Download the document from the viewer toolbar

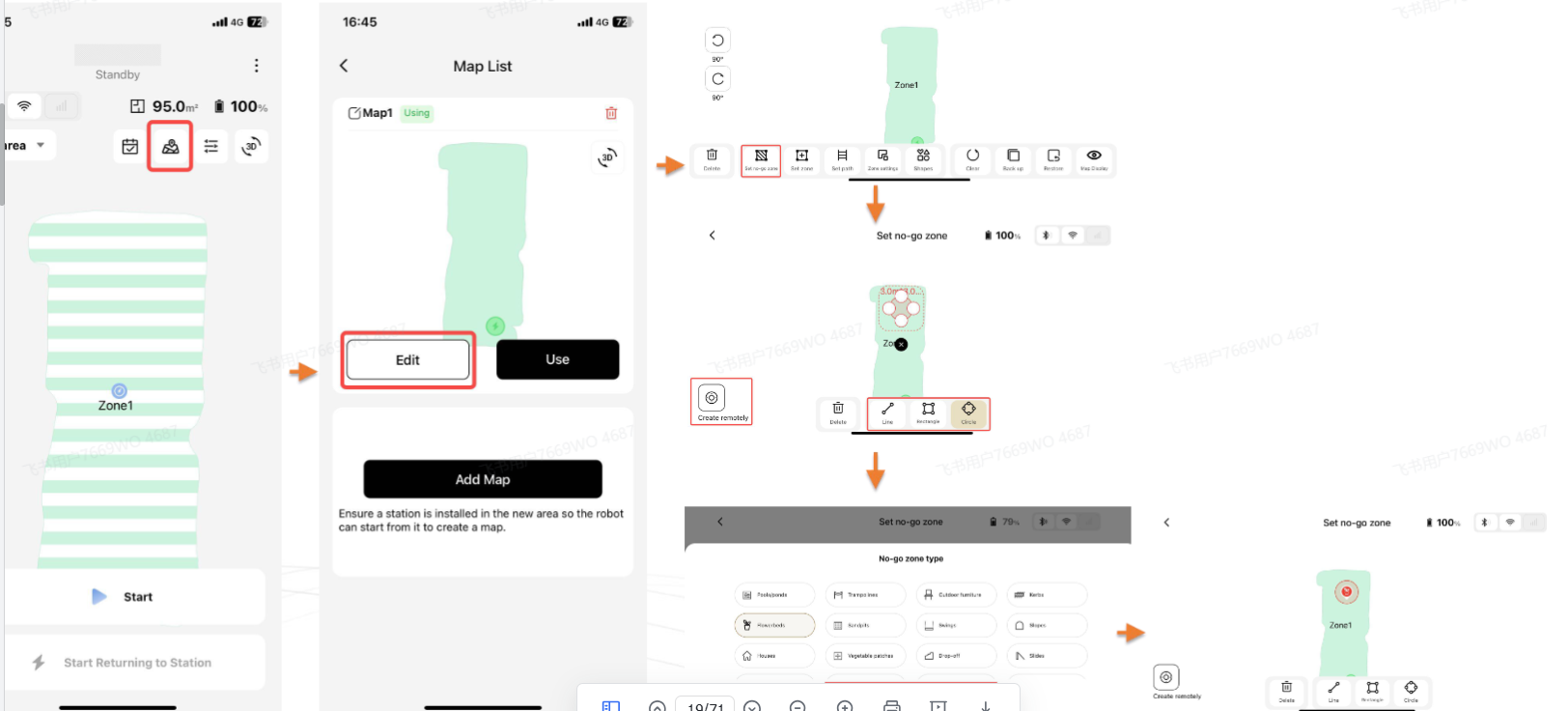point(986,707)
